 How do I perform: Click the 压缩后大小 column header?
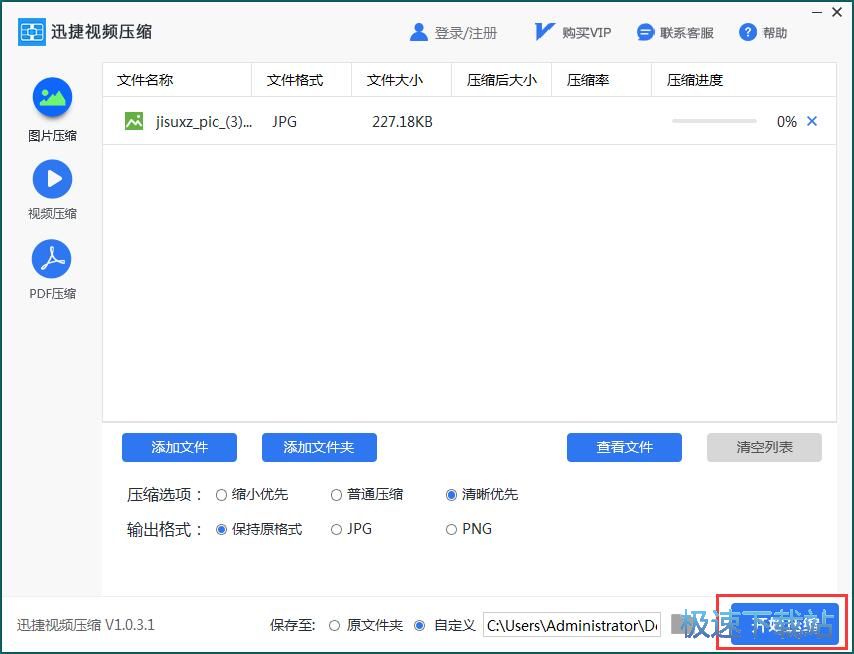pos(502,80)
